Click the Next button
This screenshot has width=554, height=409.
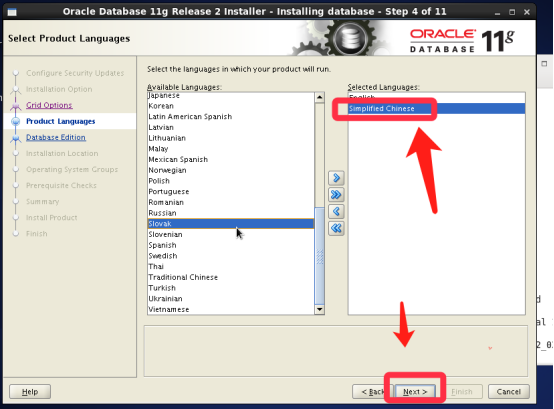point(415,392)
